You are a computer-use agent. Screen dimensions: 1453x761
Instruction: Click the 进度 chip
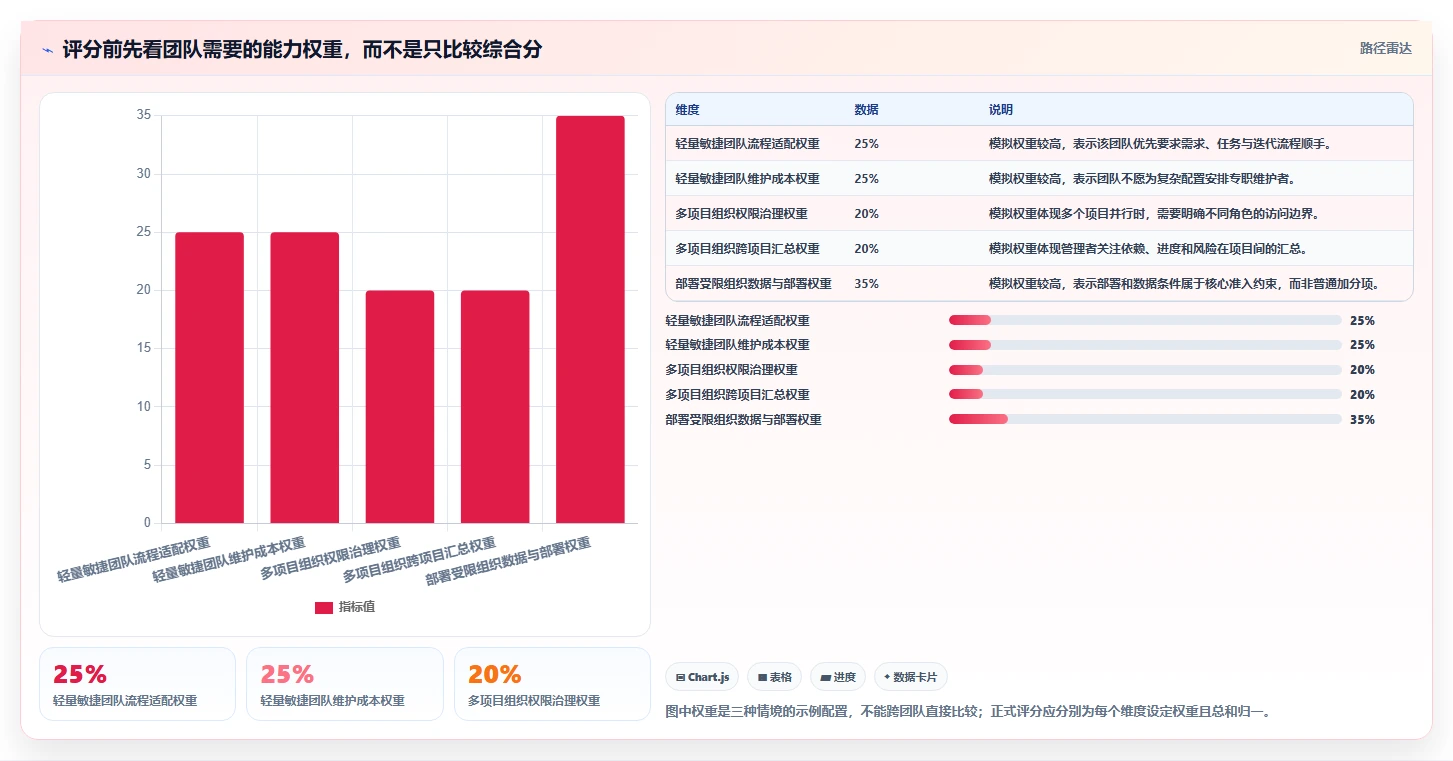(x=838, y=677)
